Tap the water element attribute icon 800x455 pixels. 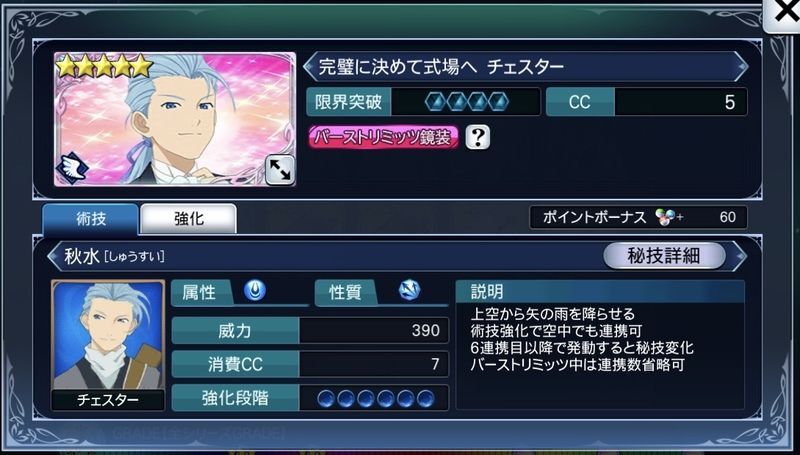(x=254, y=291)
